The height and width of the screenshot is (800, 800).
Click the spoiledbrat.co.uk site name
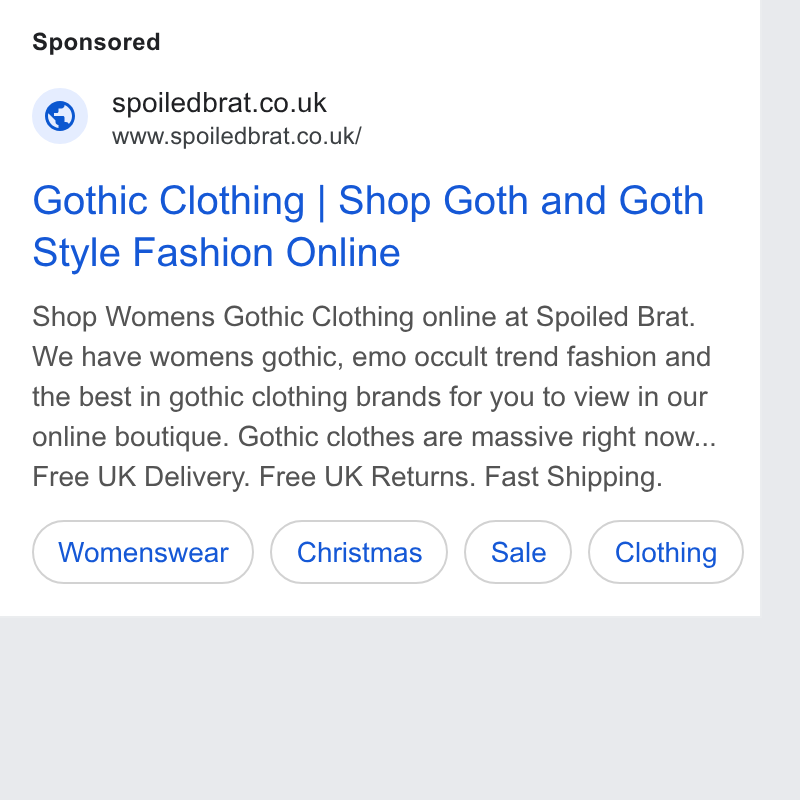coord(219,103)
